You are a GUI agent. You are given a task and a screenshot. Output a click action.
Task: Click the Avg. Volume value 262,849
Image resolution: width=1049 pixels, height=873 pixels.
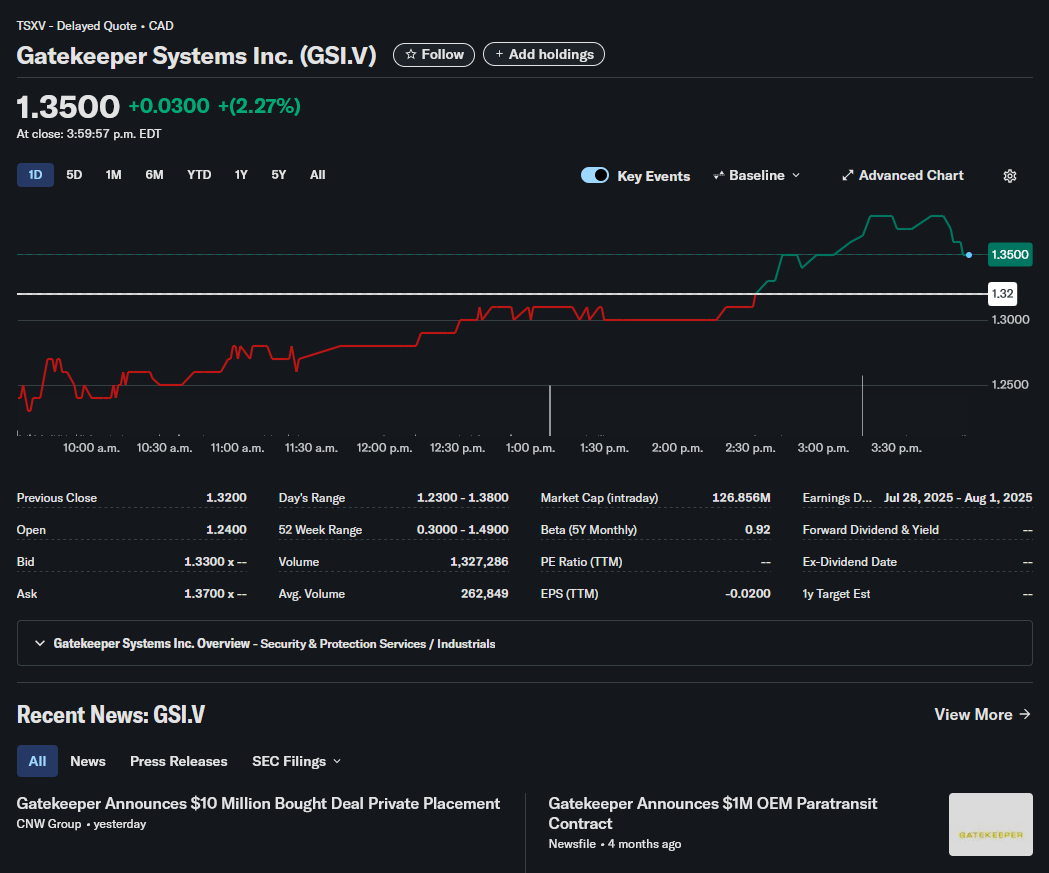pos(484,594)
